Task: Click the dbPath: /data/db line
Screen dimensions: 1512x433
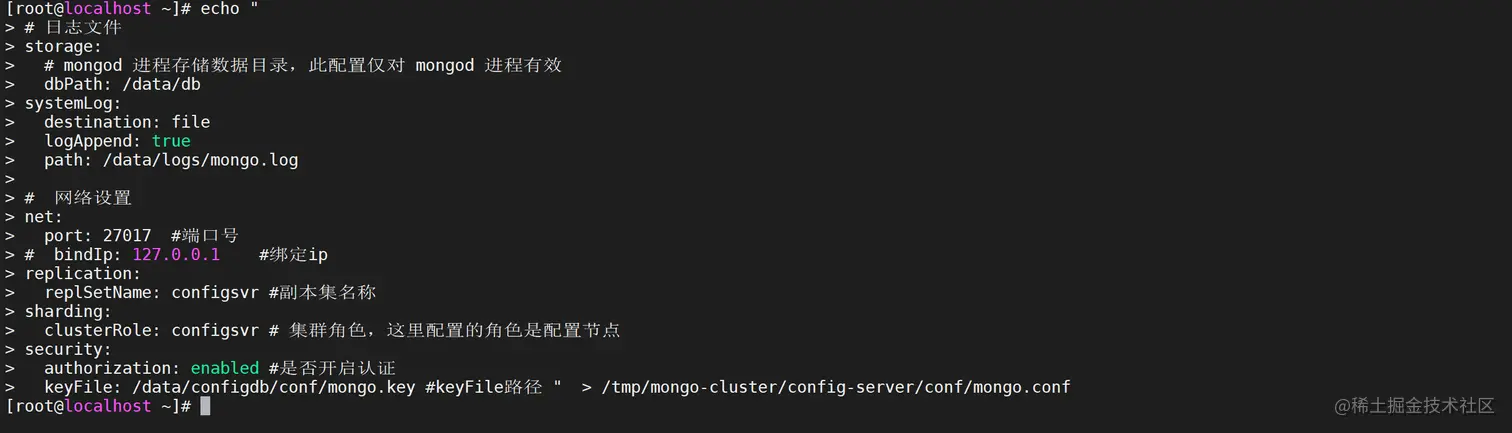Action: click(x=122, y=85)
